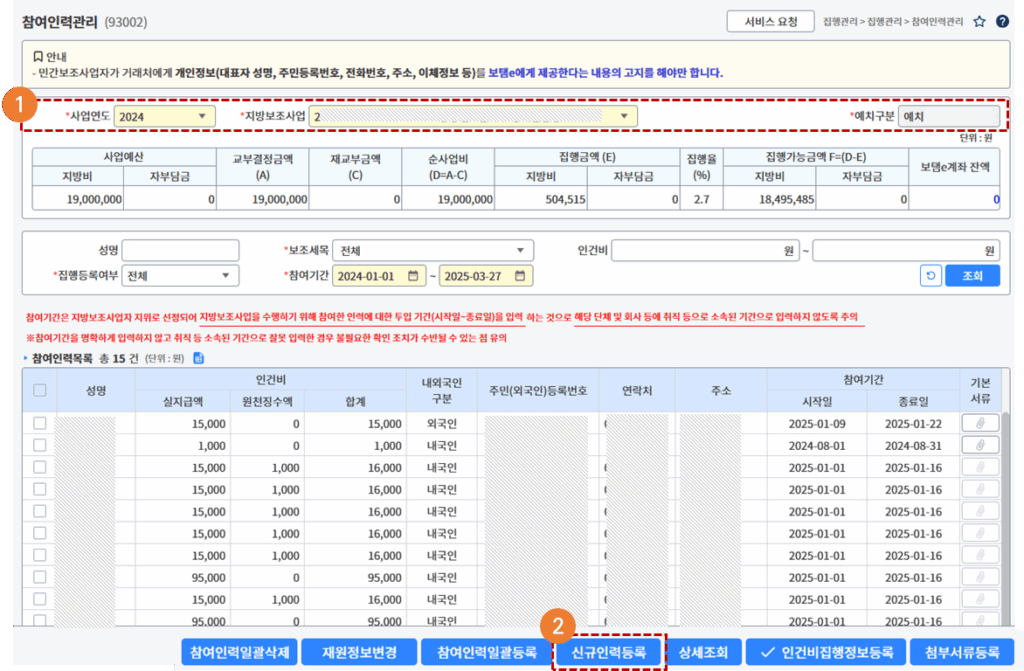Viewport: 1024px width, 671px height.
Task: Click 신규인력등록 button
Action: (x=609, y=652)
